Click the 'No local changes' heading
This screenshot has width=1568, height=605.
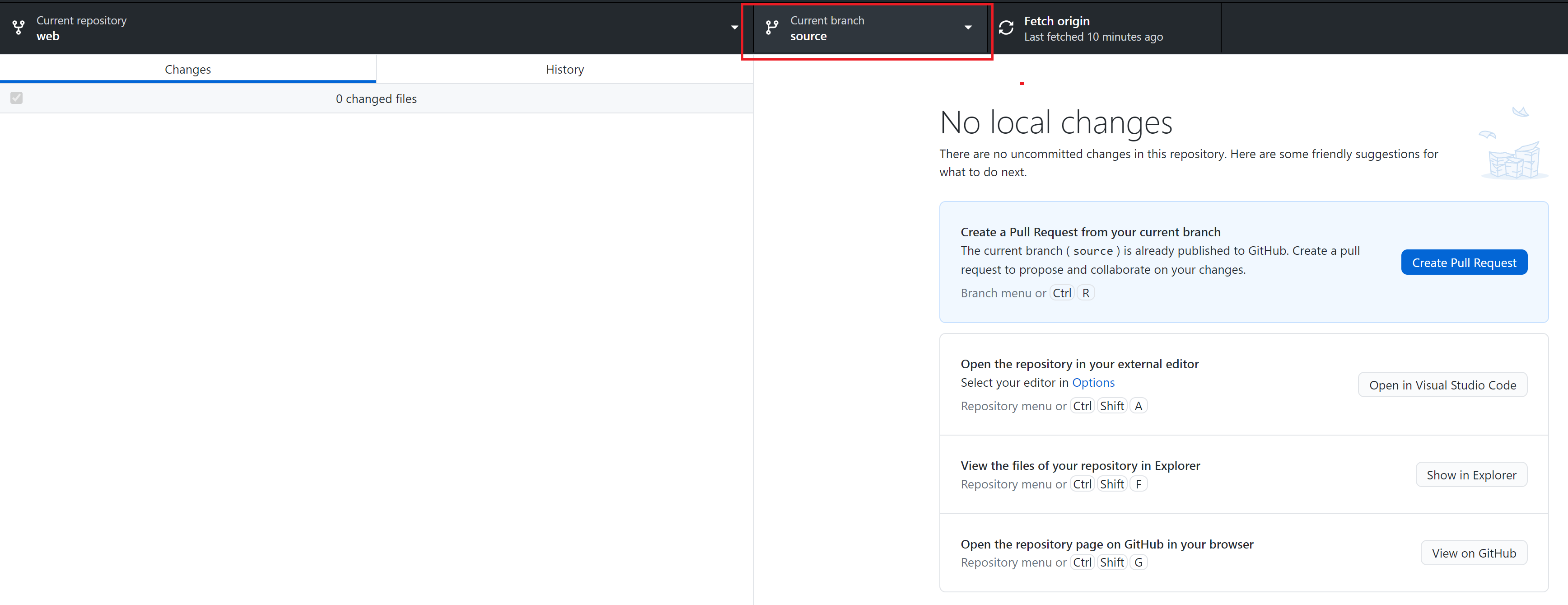(x=1056, y=122)
